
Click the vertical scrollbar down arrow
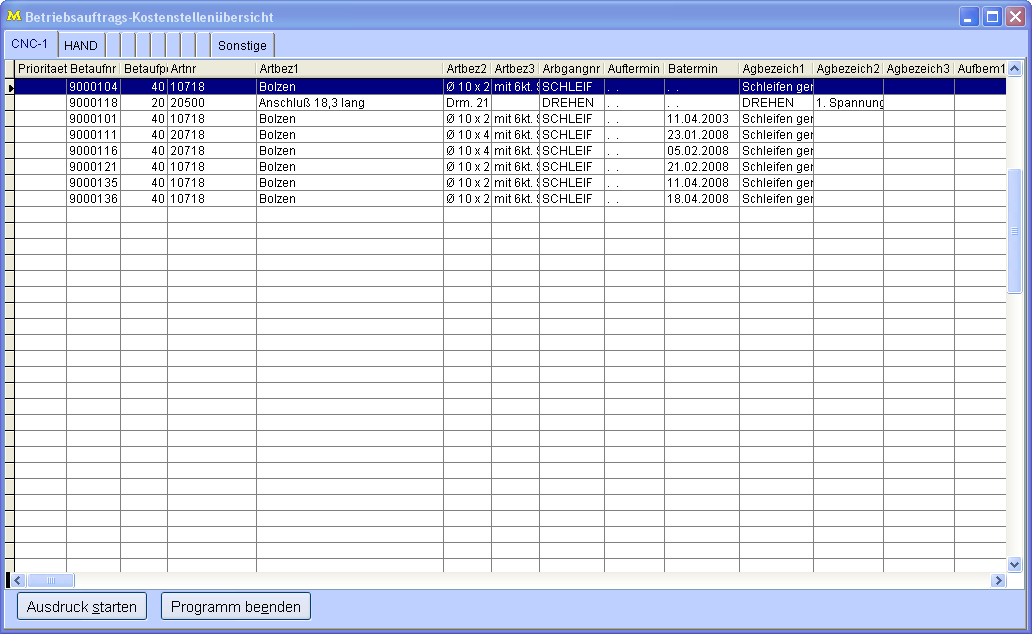point(1014,564)
